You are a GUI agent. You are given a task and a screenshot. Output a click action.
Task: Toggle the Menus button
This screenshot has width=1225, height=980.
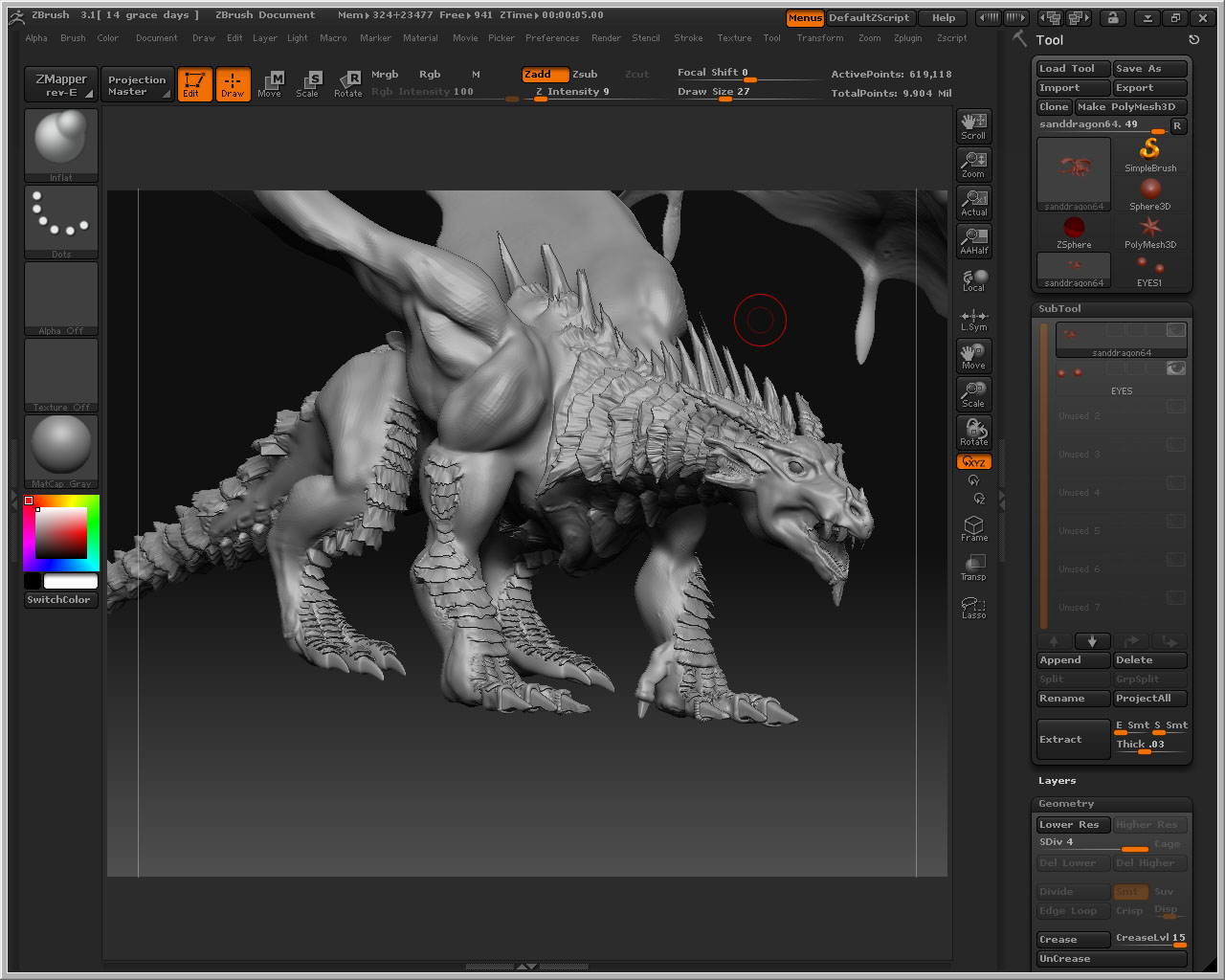pyautogui.click(x=805, y=18)
